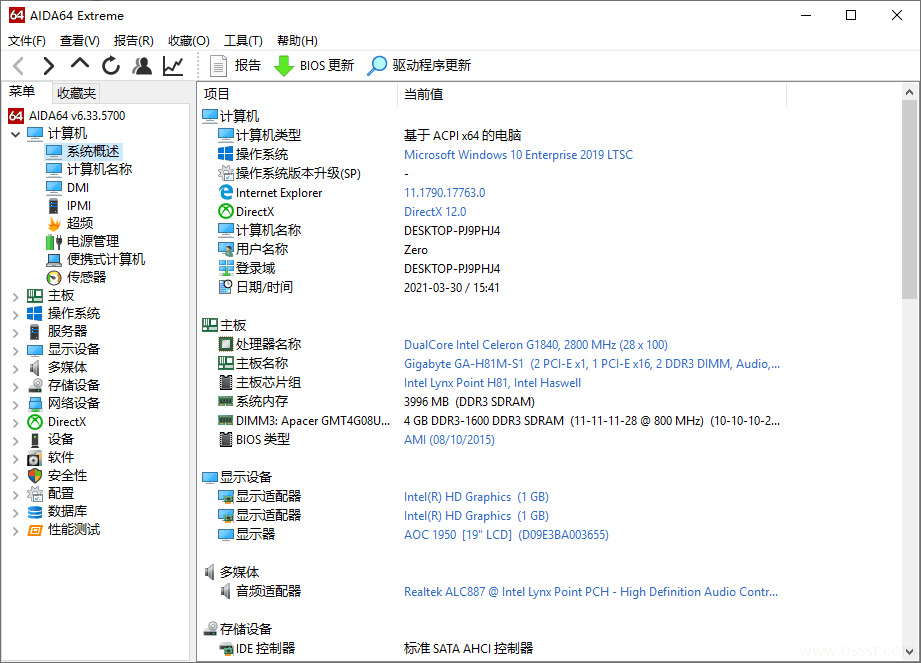Click the AIDA64 v6.33.5700 root icon
The height and width of the screenshot is (663, 921).
click(16, 116)
